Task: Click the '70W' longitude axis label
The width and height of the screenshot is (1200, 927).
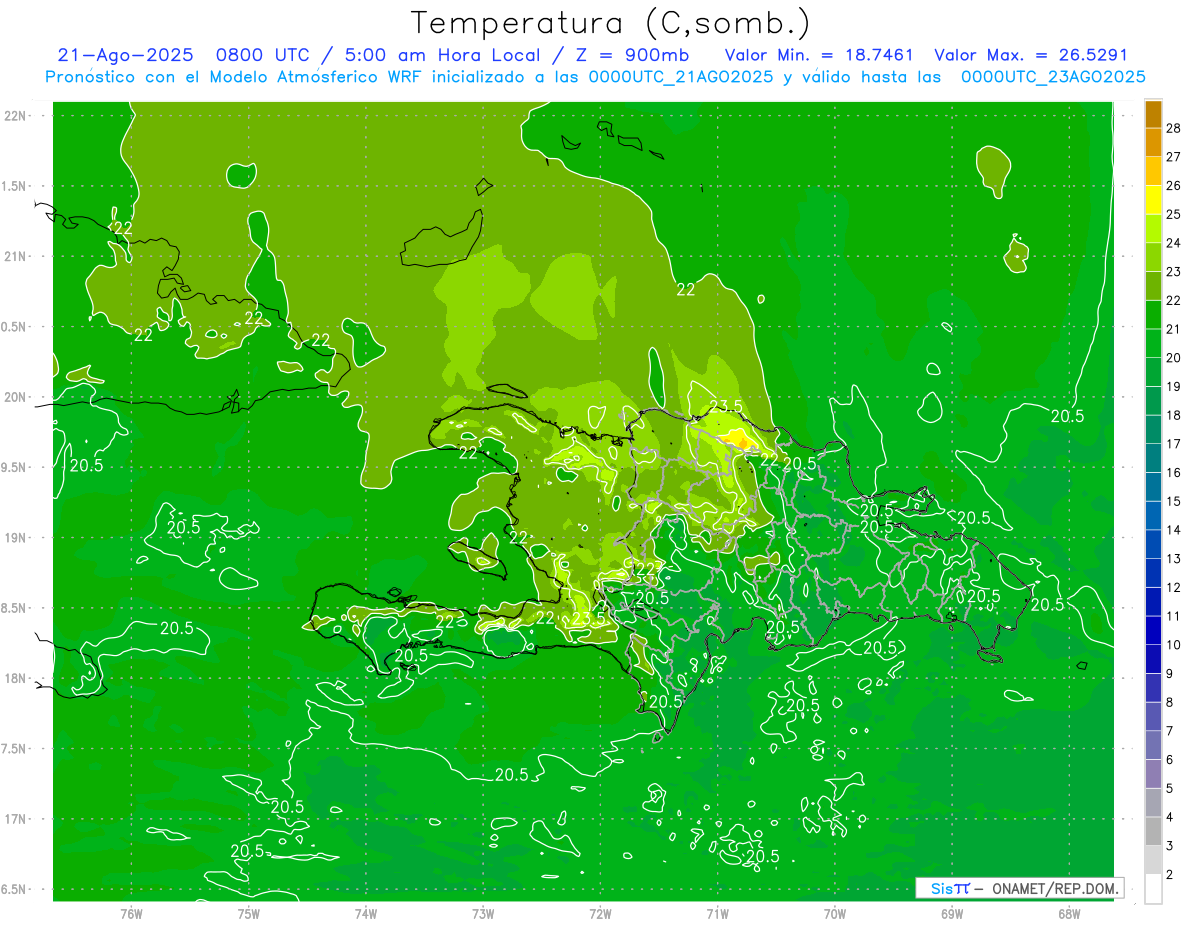Action: 835,914
